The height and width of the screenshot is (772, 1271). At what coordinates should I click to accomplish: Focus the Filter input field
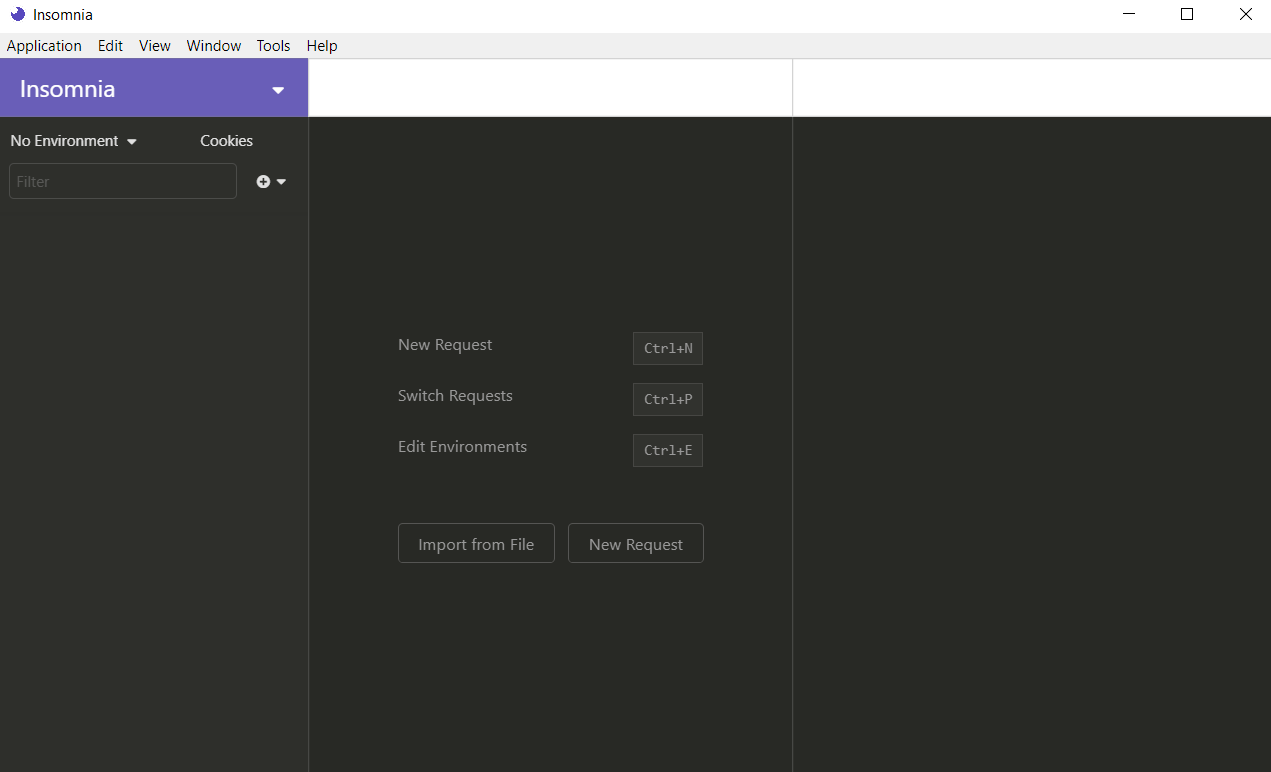click(x=122, y=182)
